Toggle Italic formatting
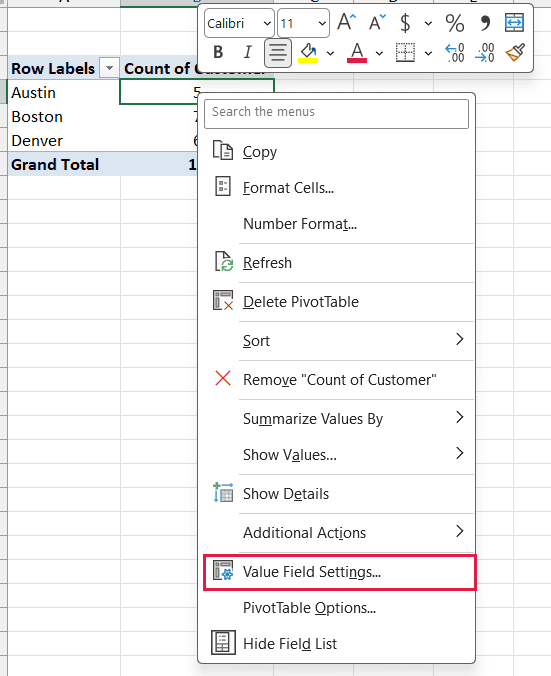Viewport: 551px width, 676px height. (247, 53)
